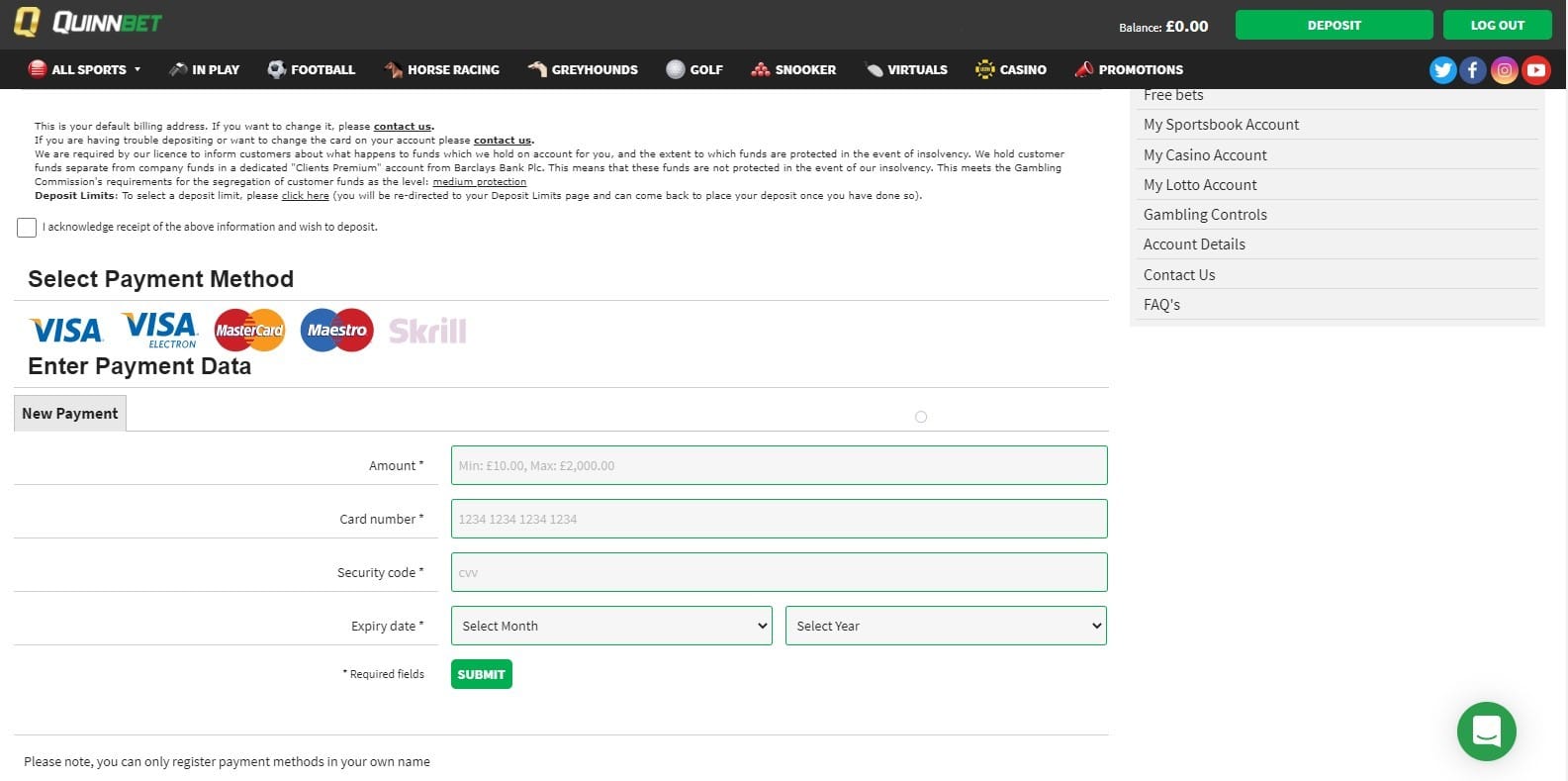1568x781 pixels.
Task: Follow the medium protection link
Action: click(x=479, y=182)
